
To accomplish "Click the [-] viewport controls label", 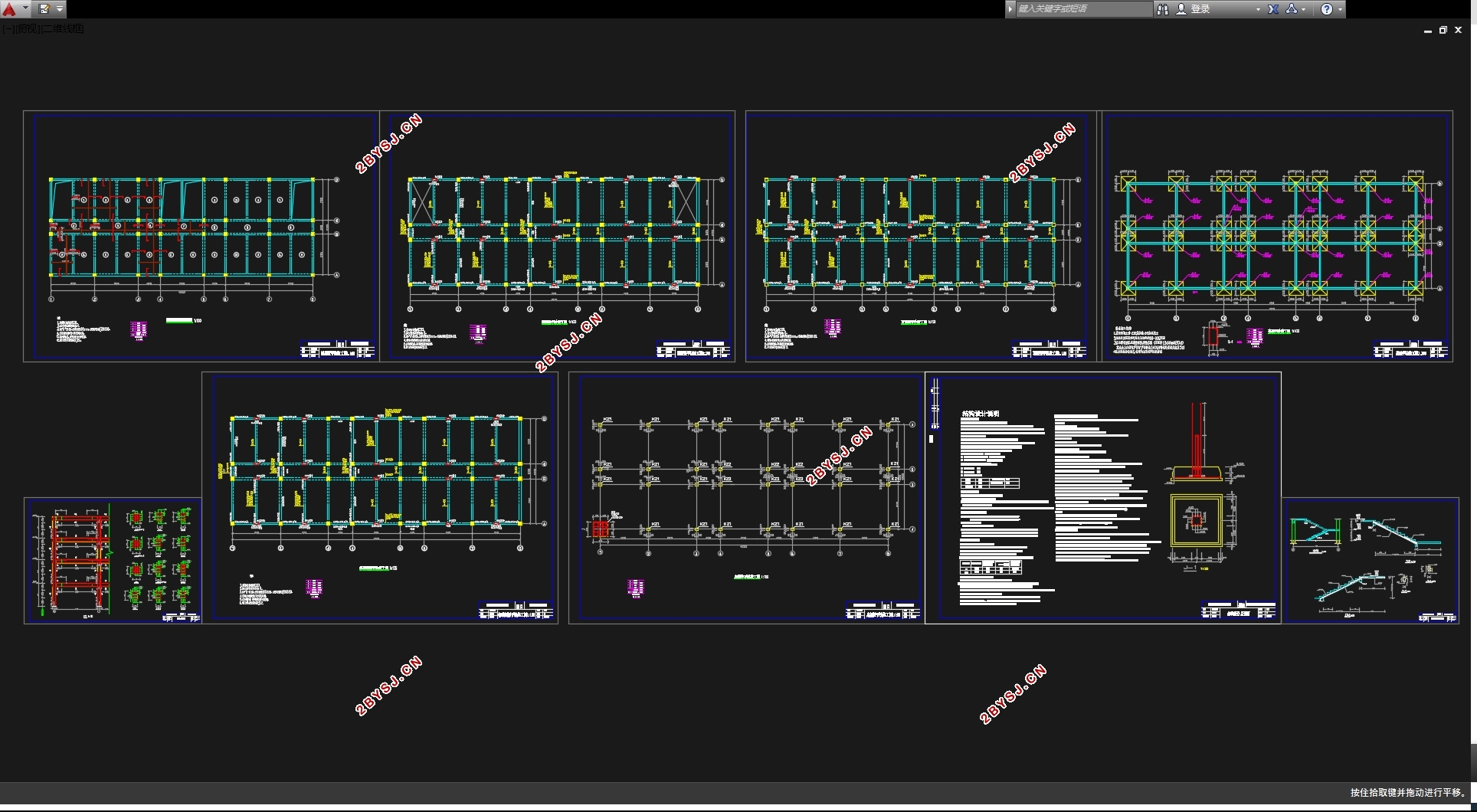I will [8, 28].
